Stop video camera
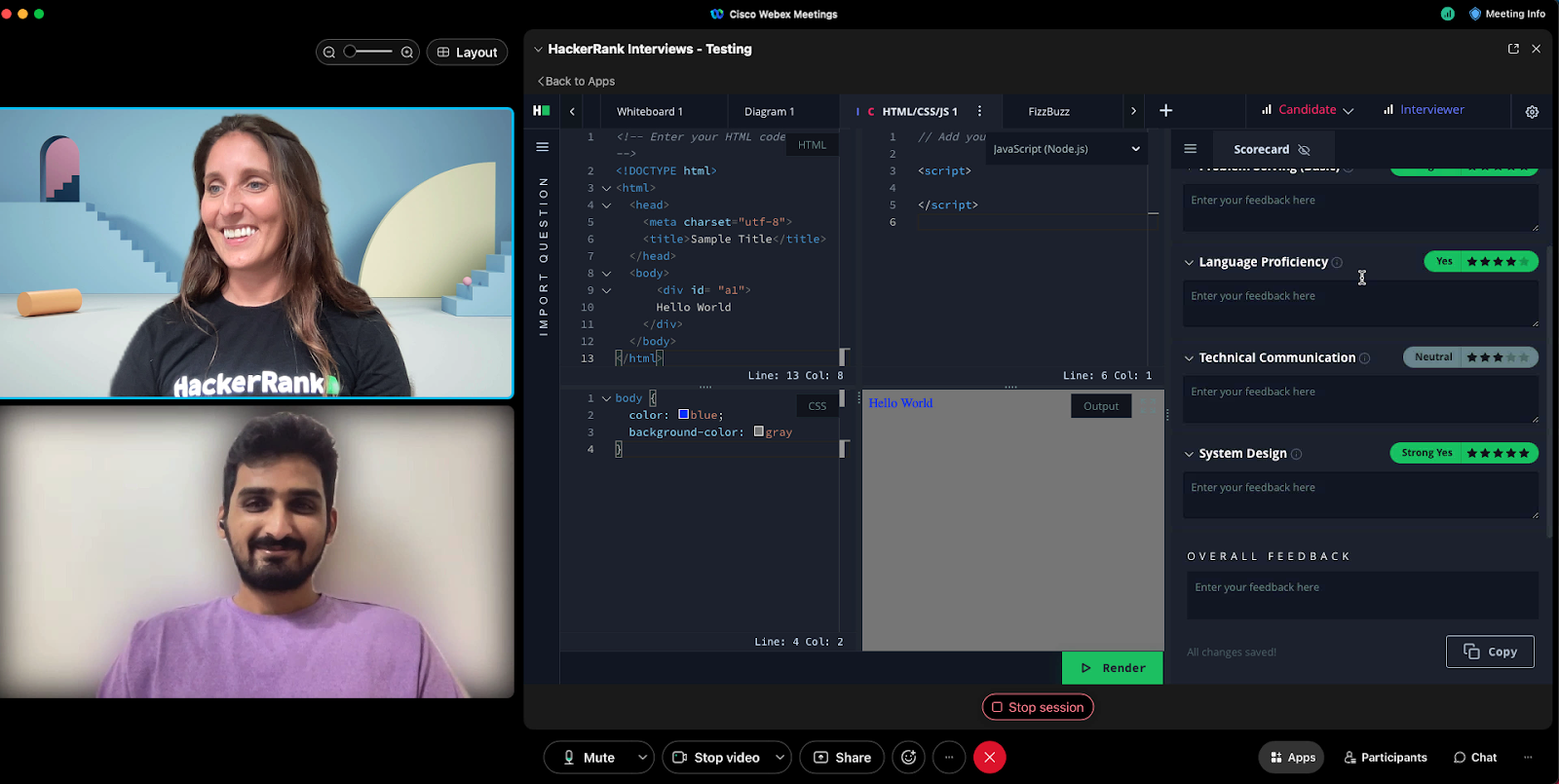Viewport: 1559px width, 784px height. click(x=716, y=758)
